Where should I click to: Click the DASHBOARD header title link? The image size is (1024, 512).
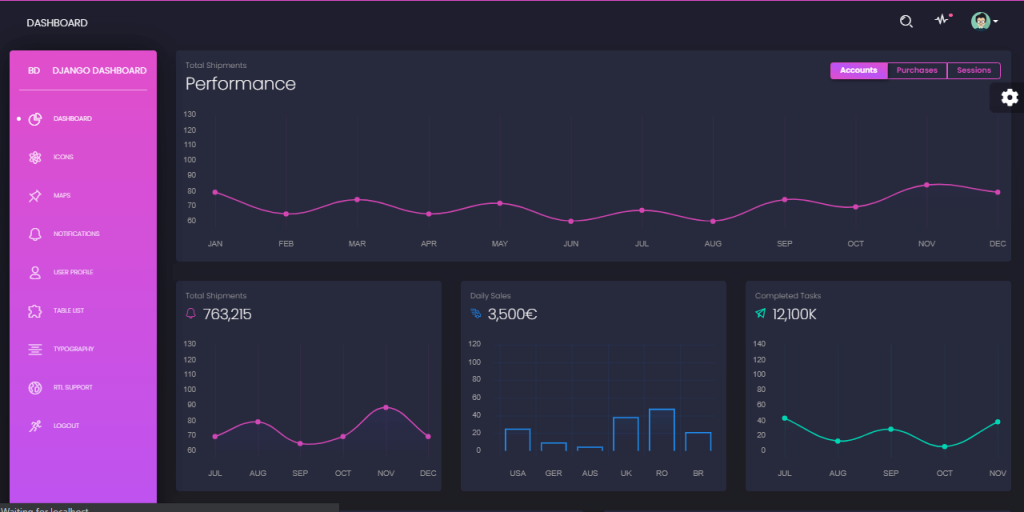click(57, 23)
